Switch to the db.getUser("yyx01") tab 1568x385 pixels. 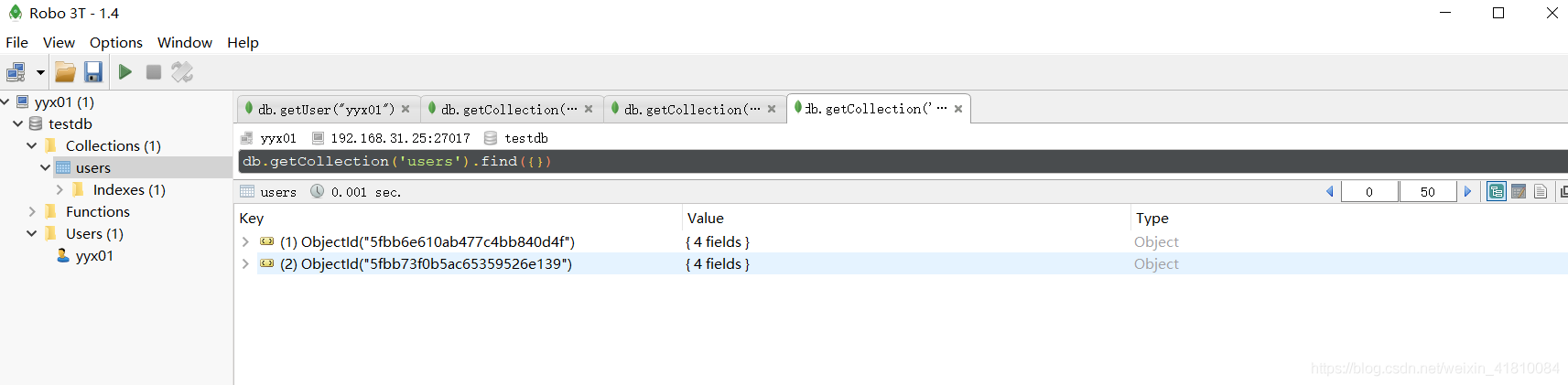tap(326, 110)
